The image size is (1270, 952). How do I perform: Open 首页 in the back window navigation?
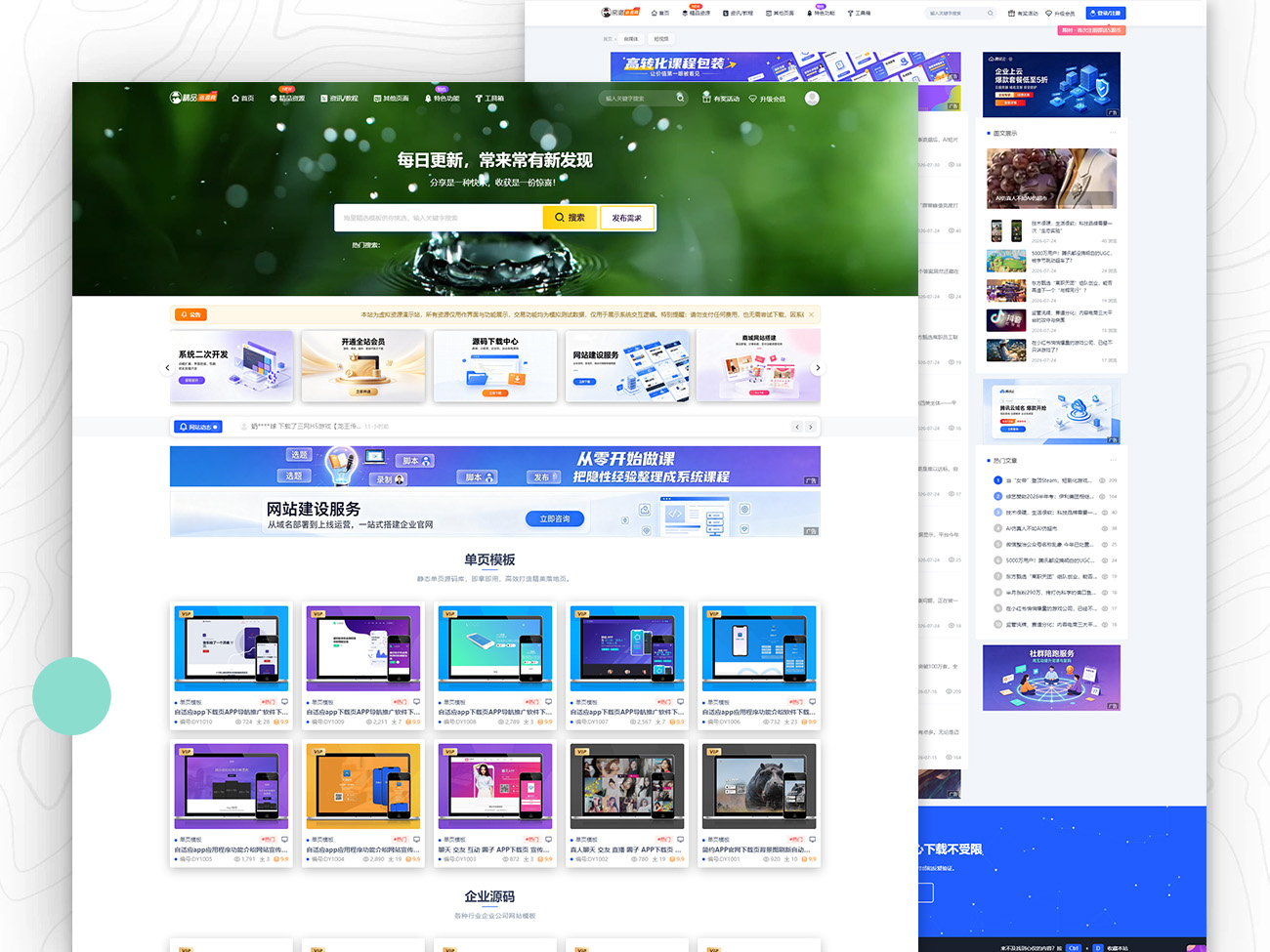tap(660, 14)
